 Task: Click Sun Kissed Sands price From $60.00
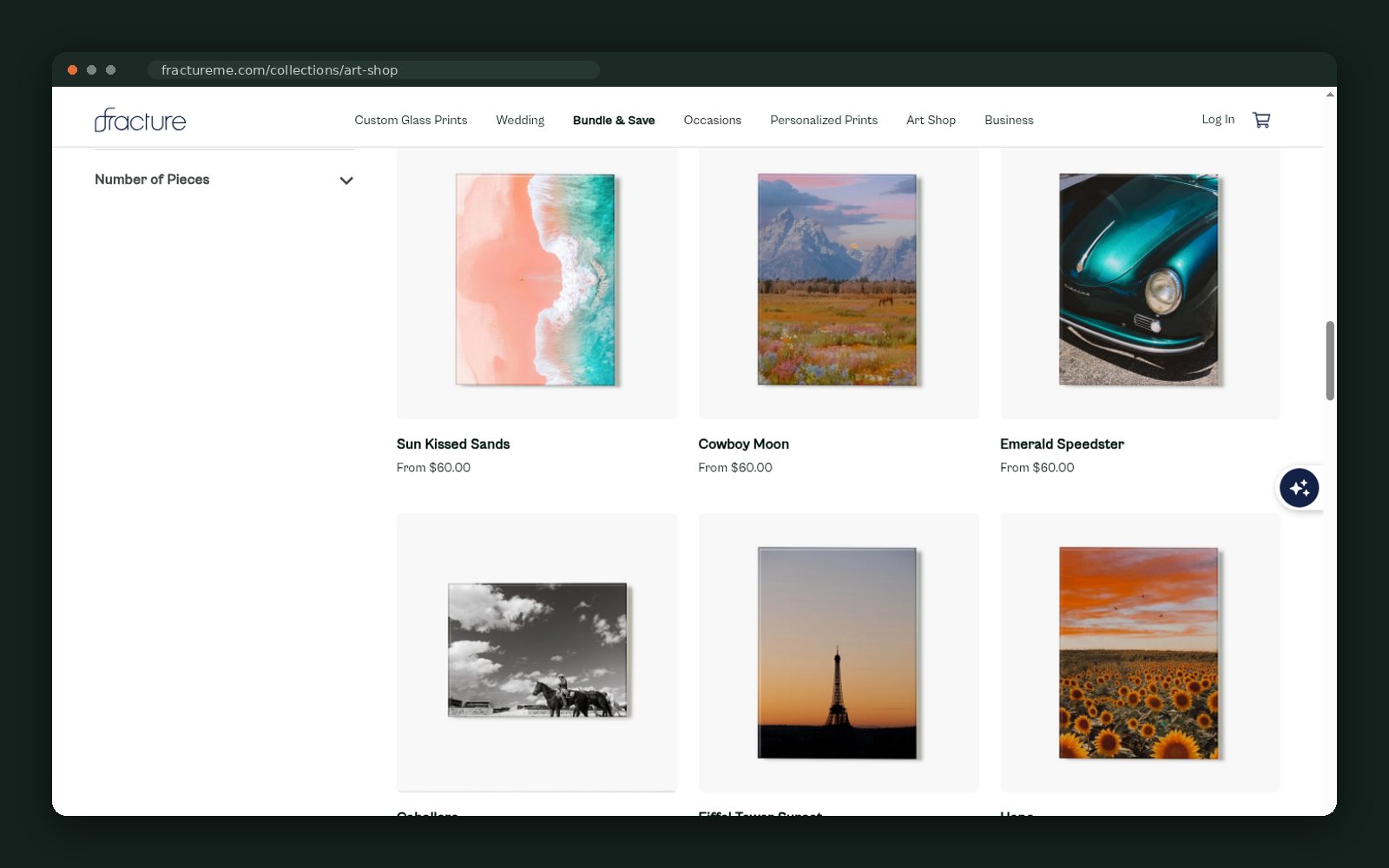pyautogui.click(x=433, y=467)
